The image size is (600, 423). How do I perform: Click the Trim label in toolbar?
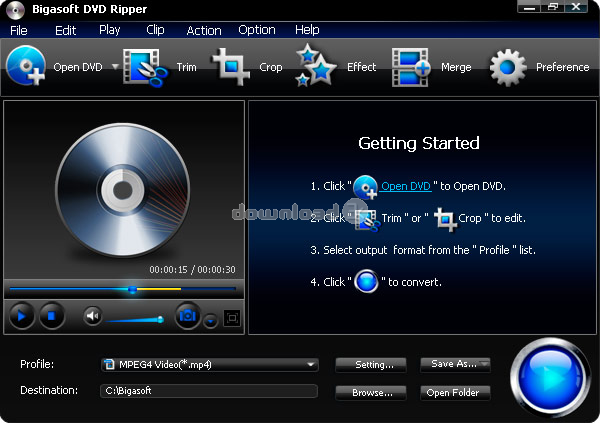click(x=186, y=67)
